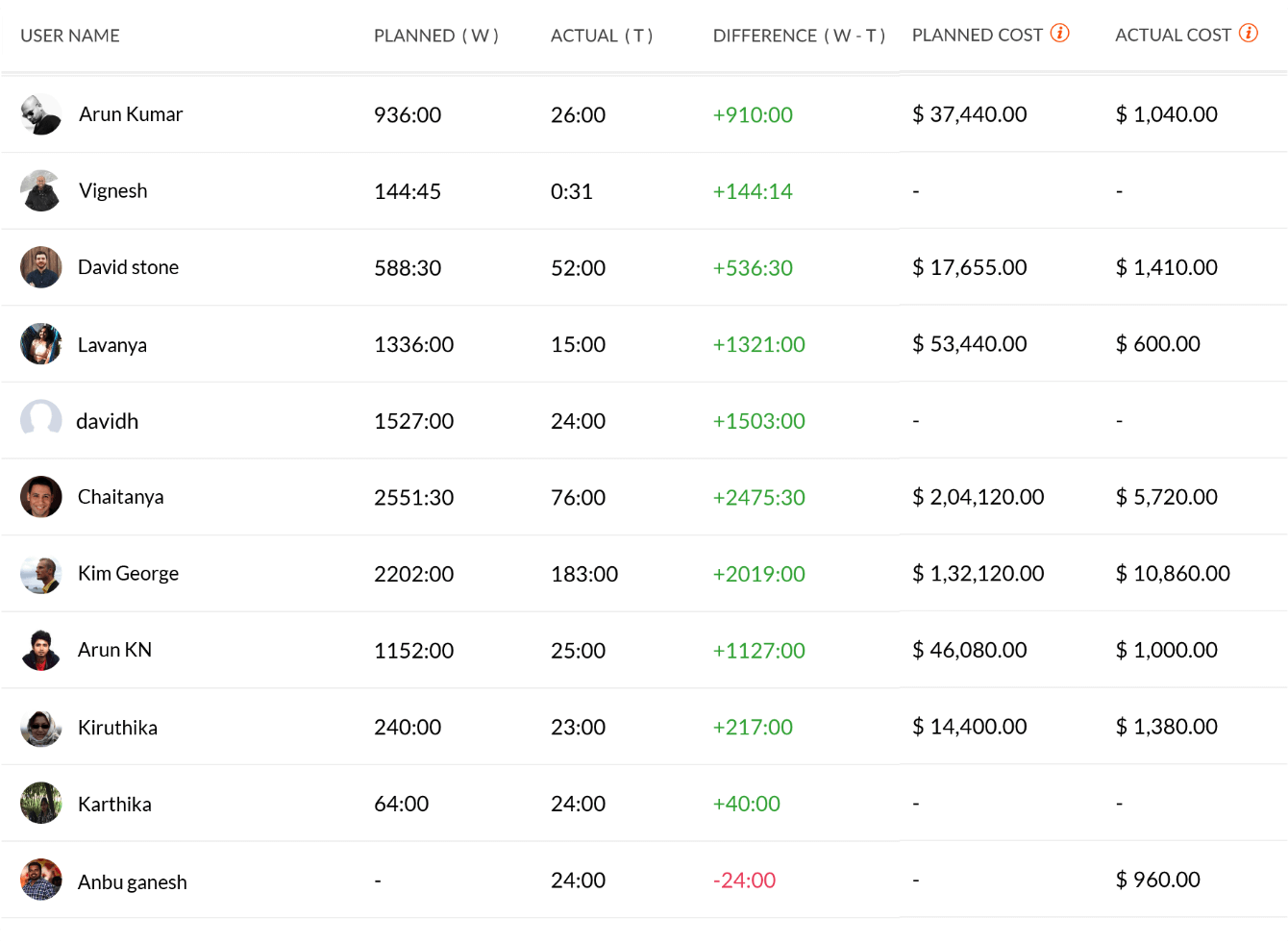View Kiruthika's avatar thumbnail
The image size is (1288, 943).
click(x=40, y=727)
